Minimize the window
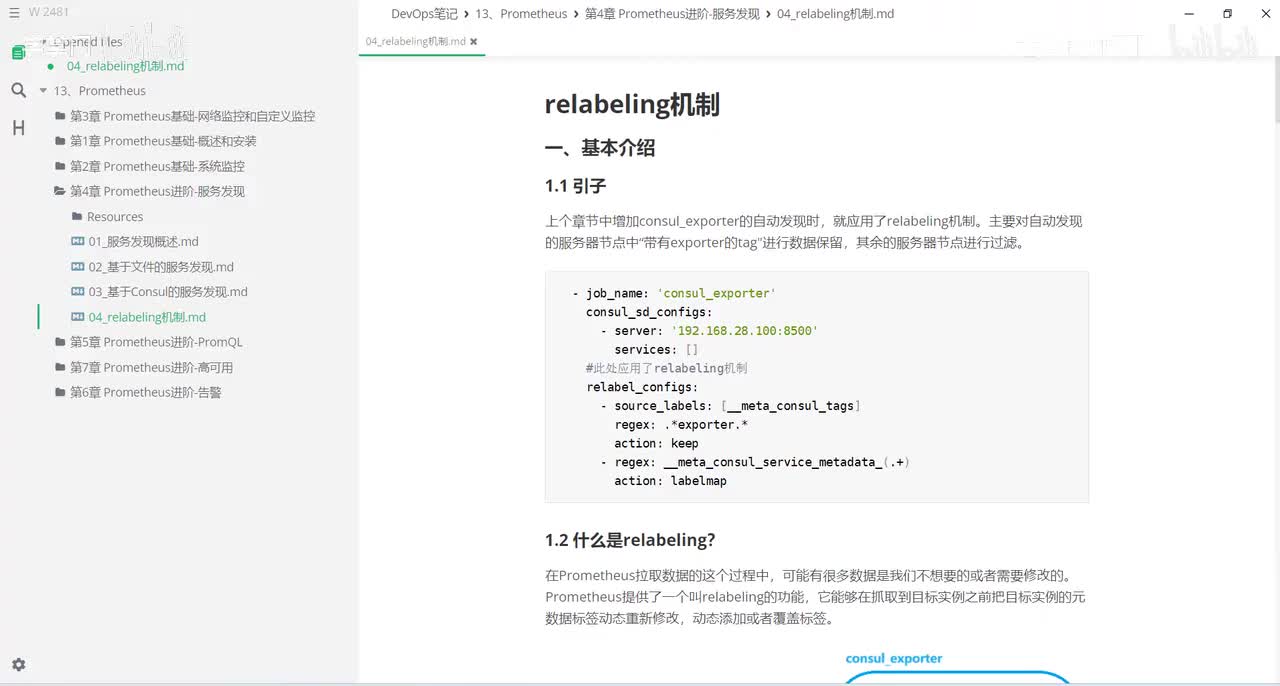 pyautogui.click(x=1188, y=14)
